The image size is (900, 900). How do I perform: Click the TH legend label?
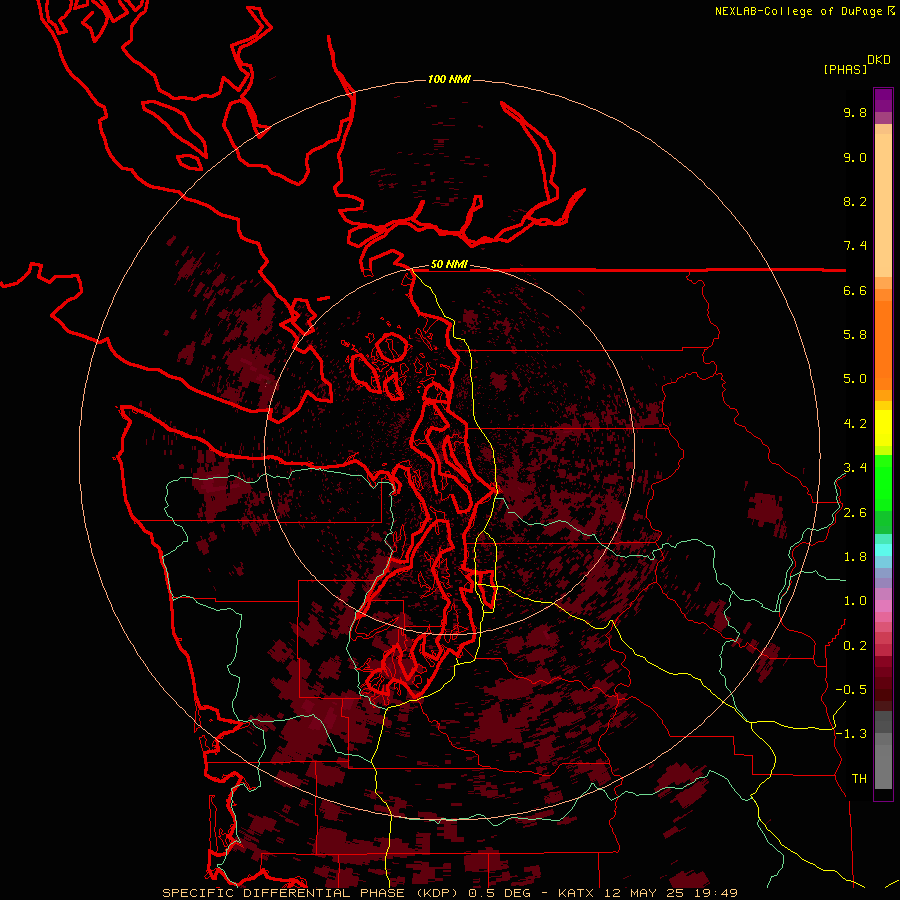(x=859, y=779)
